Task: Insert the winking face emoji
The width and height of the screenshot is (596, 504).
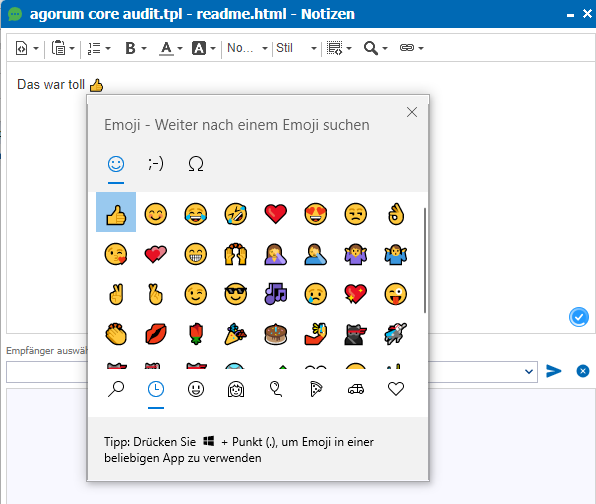Action: 196,294
